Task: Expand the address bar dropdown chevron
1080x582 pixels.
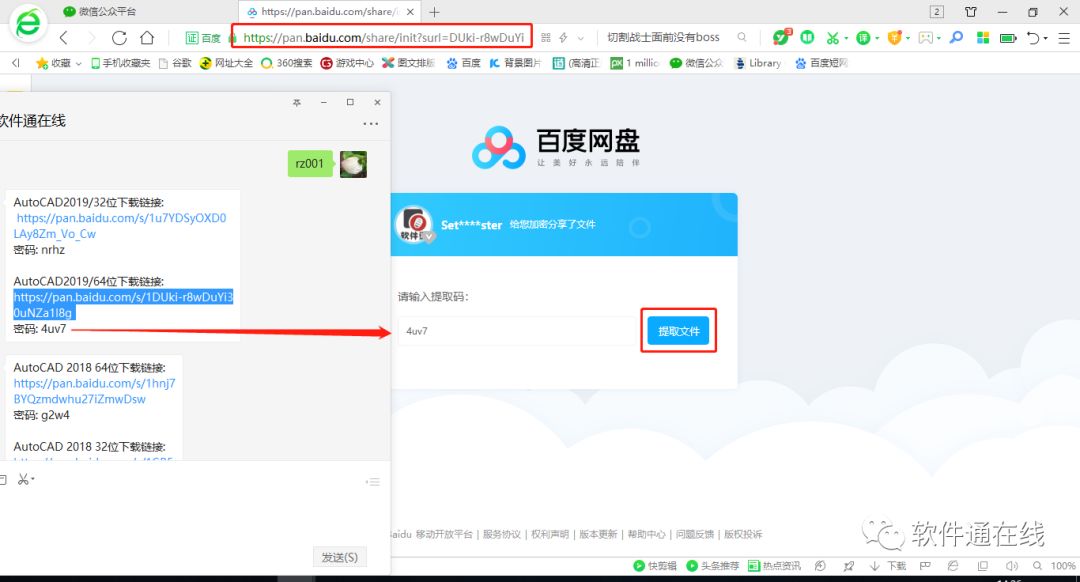Action: (x=581, y=38)
